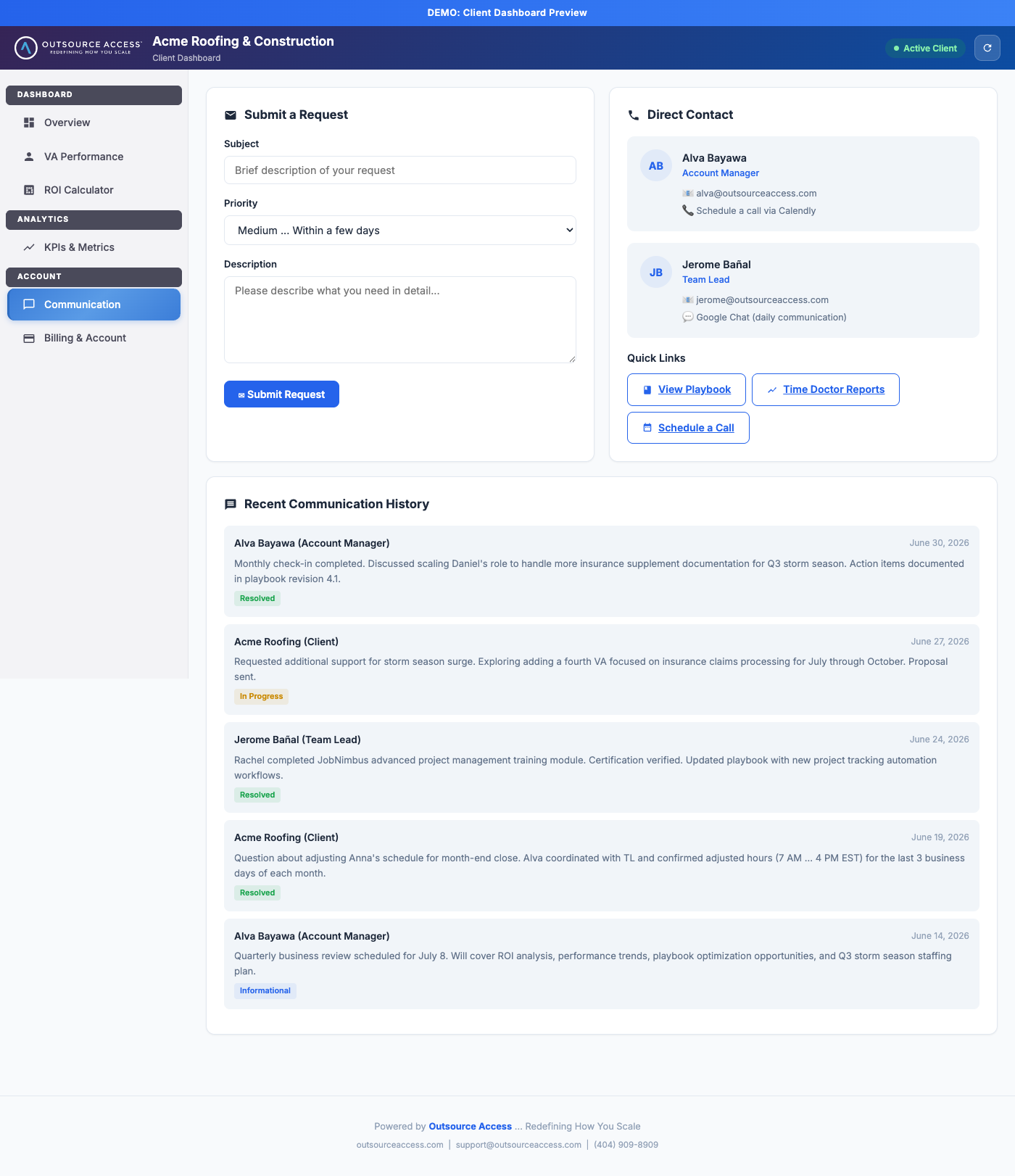1015x1176 pixels.
Task: Click the Active Client status badge
Action: [926, 49]
